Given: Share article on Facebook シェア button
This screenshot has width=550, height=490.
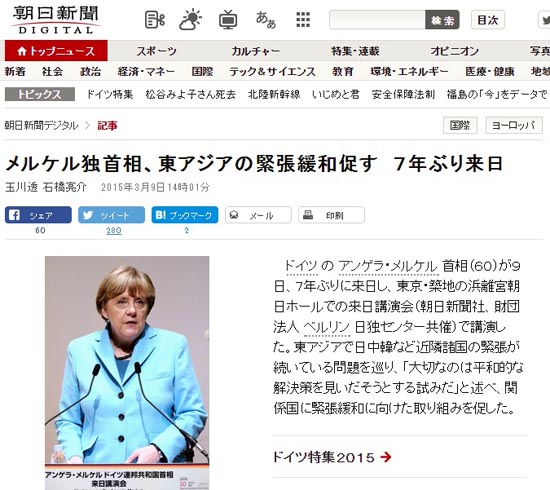Looking at the screenshot, I should pos(38,215).
